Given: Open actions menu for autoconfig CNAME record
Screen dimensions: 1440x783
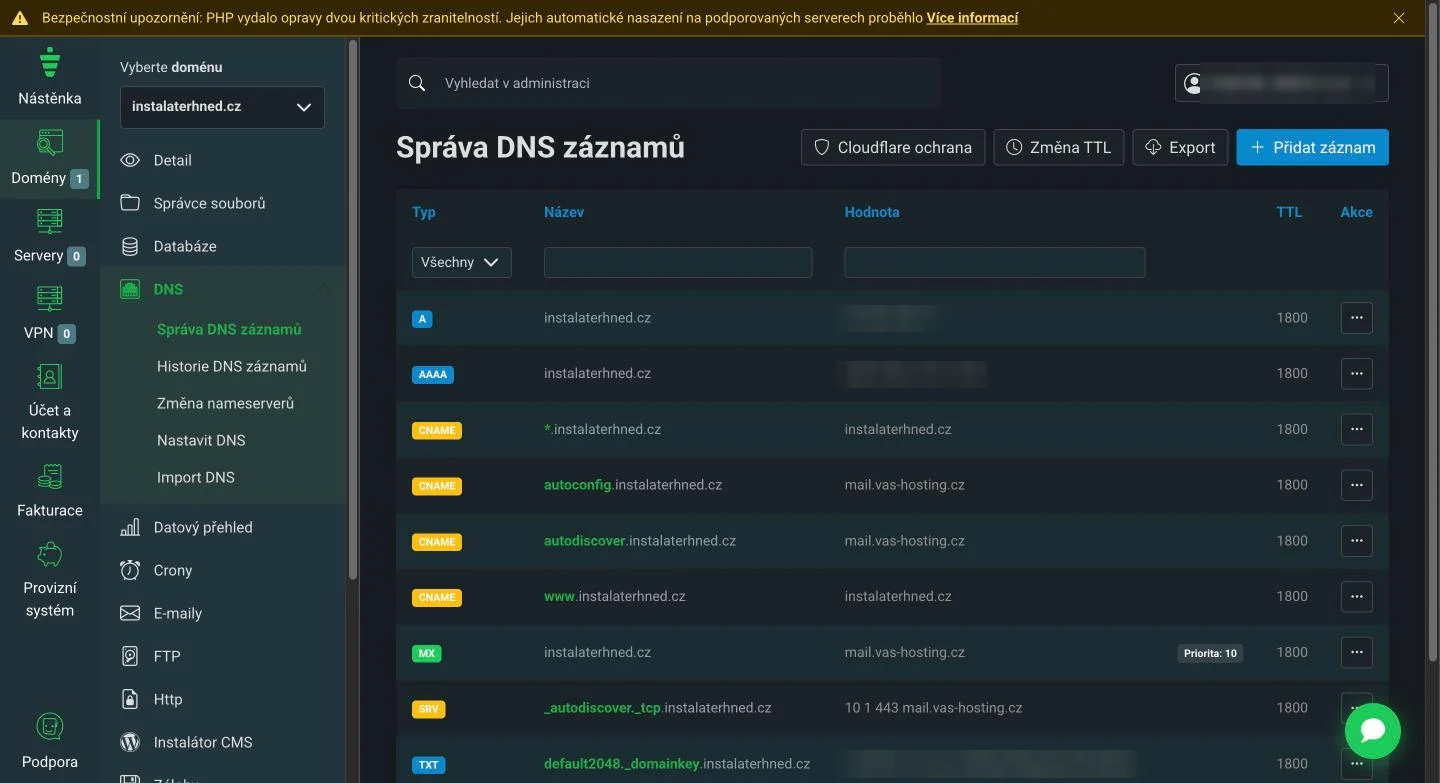Looking at the screenshot, I should pyautogui.click(x=1356, y=485).
